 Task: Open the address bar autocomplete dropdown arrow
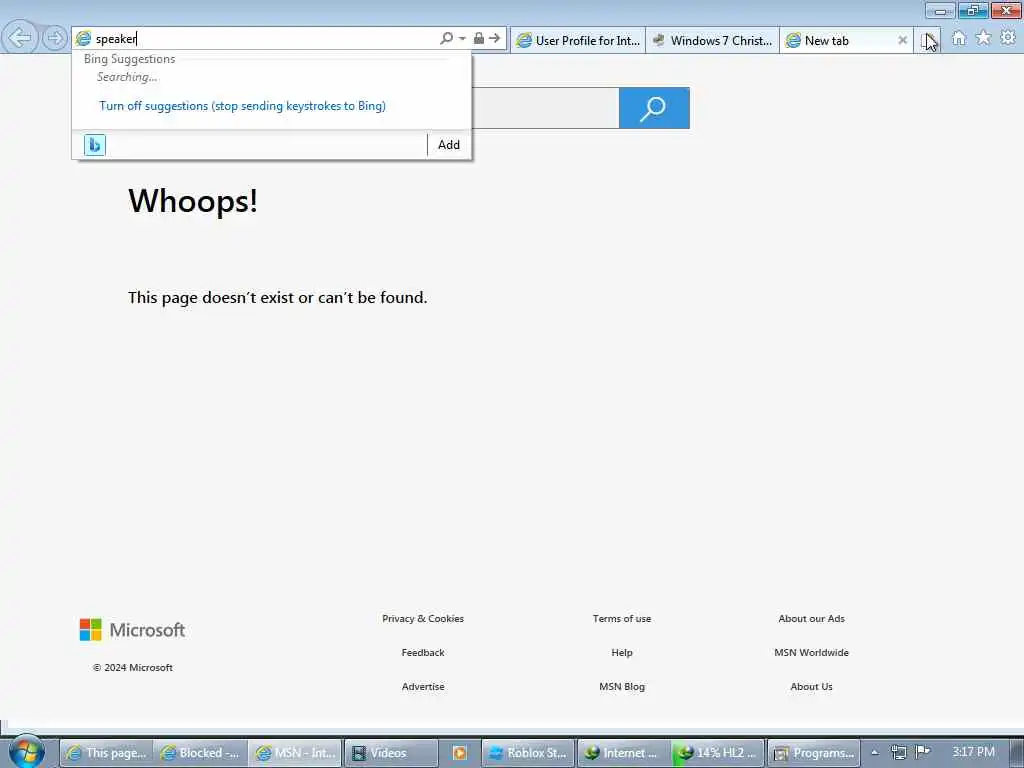(462, 39)
